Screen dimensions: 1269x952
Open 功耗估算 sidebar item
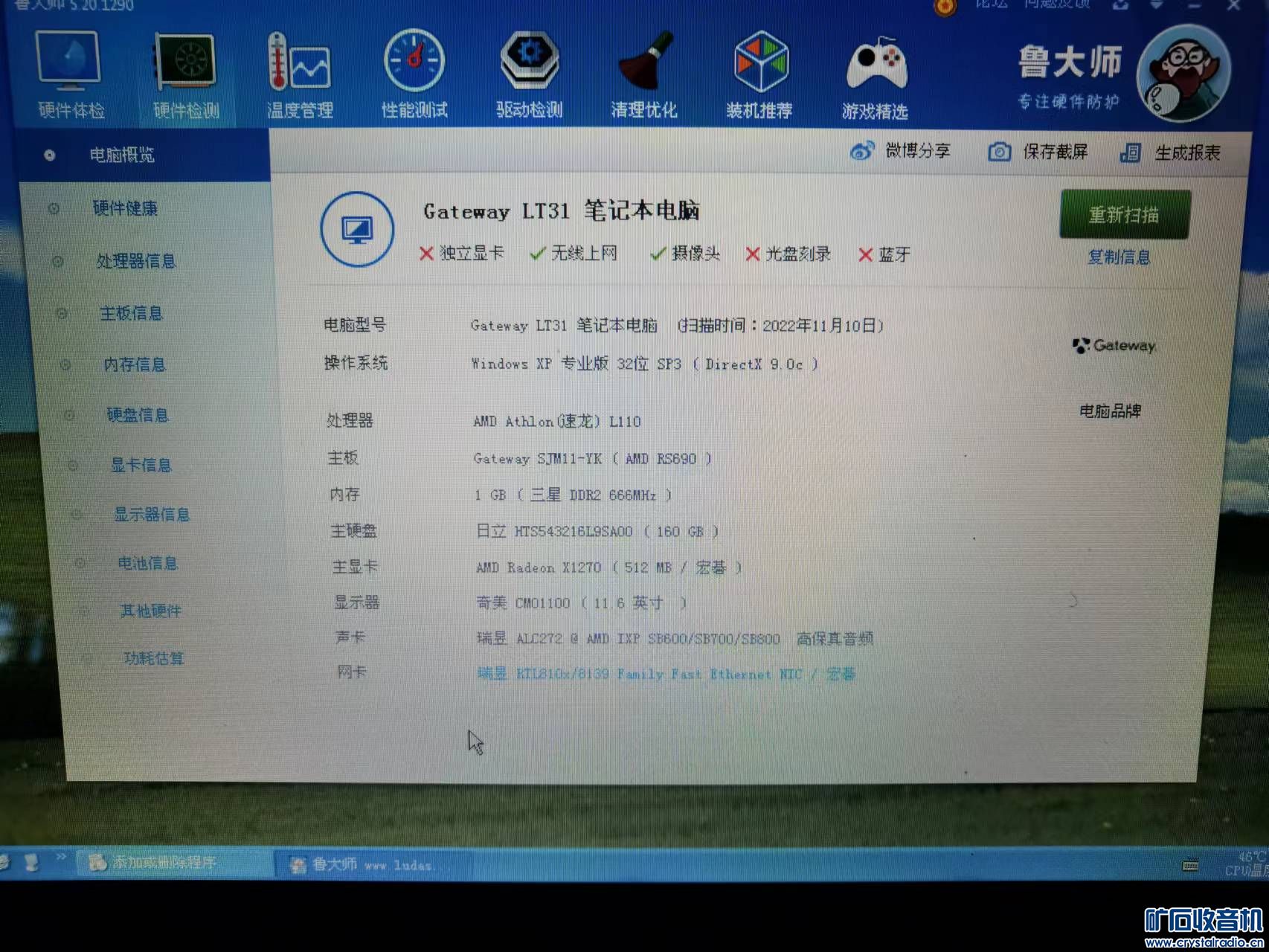[154, 658]
